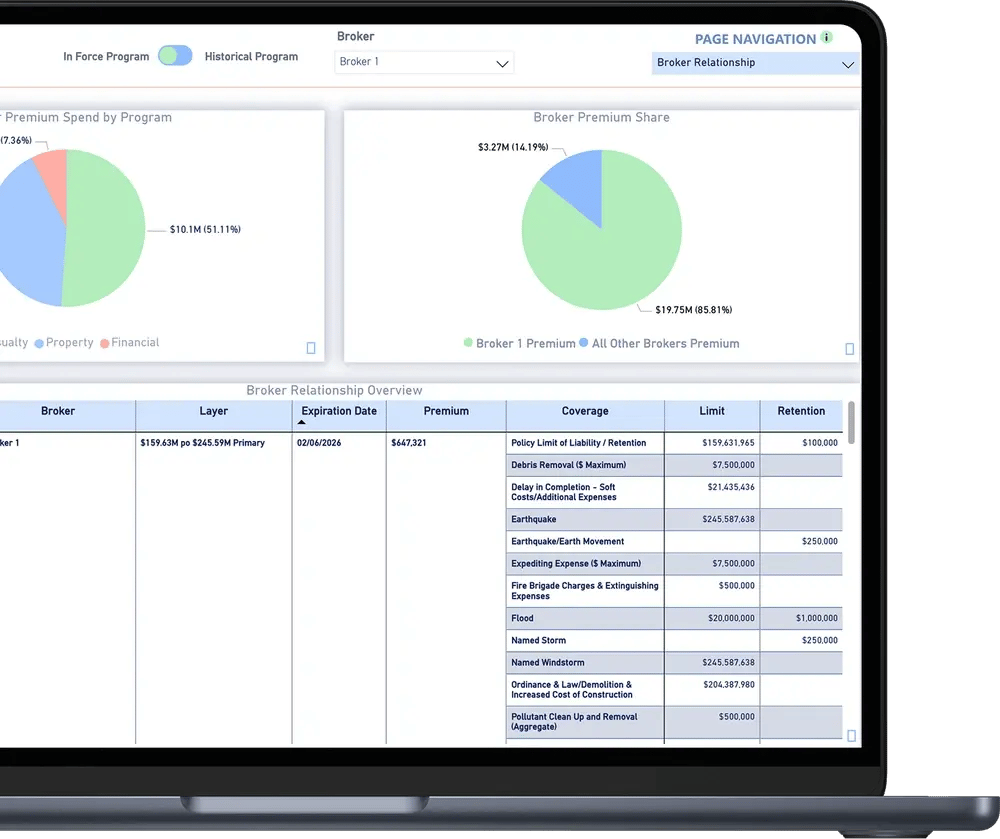
Task: Click the pink Financial legend dot
Action: tap(103, 343)
